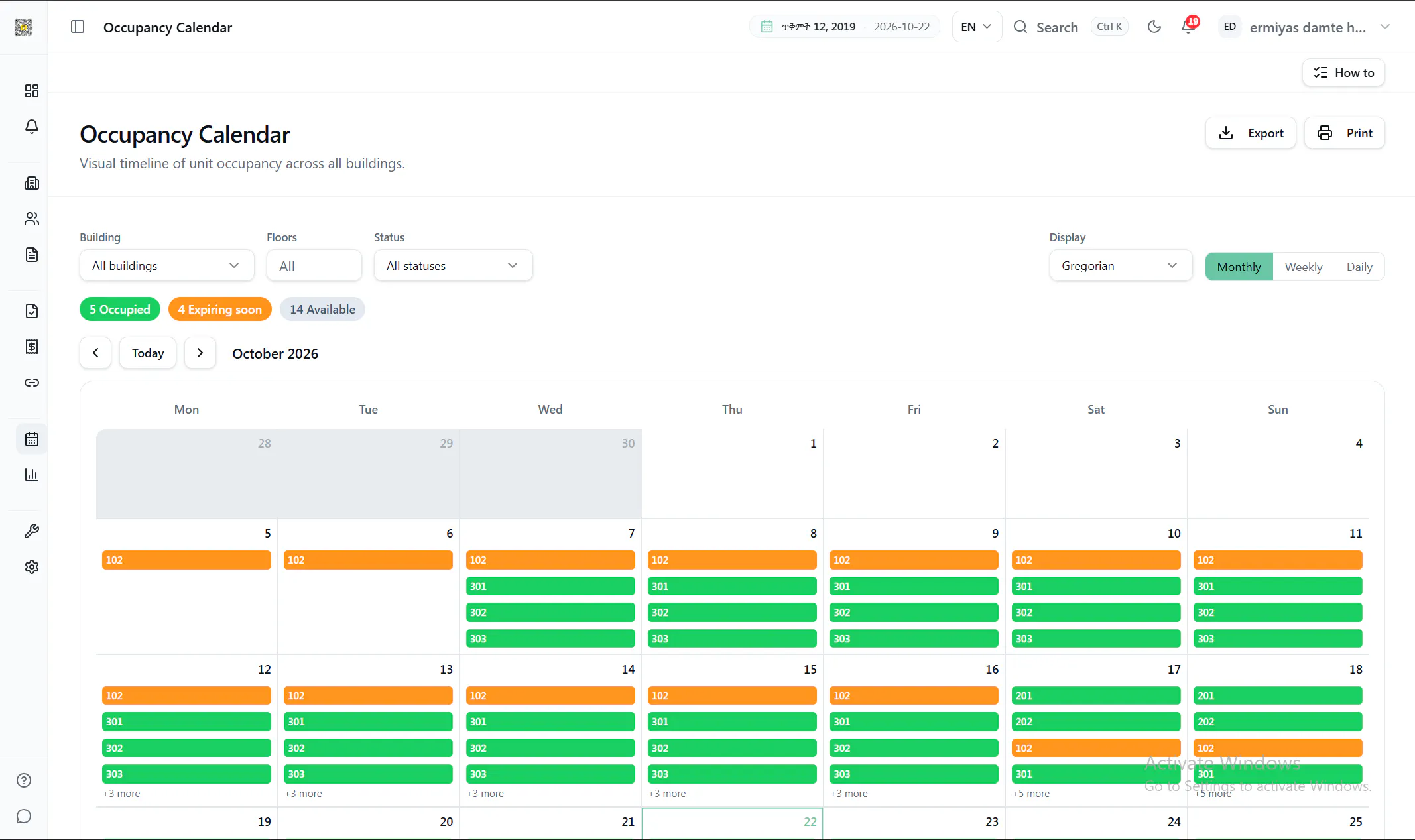This screenshot has width=1415, height=840.
Task: Go to previous month arrow
Action: coord(95,353)
